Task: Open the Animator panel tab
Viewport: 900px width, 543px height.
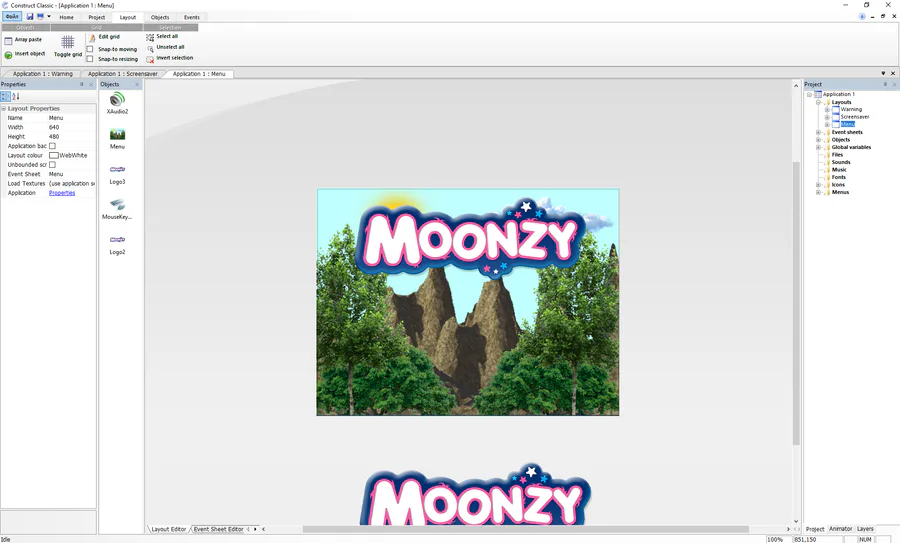Action: click(x=840, y=529)
